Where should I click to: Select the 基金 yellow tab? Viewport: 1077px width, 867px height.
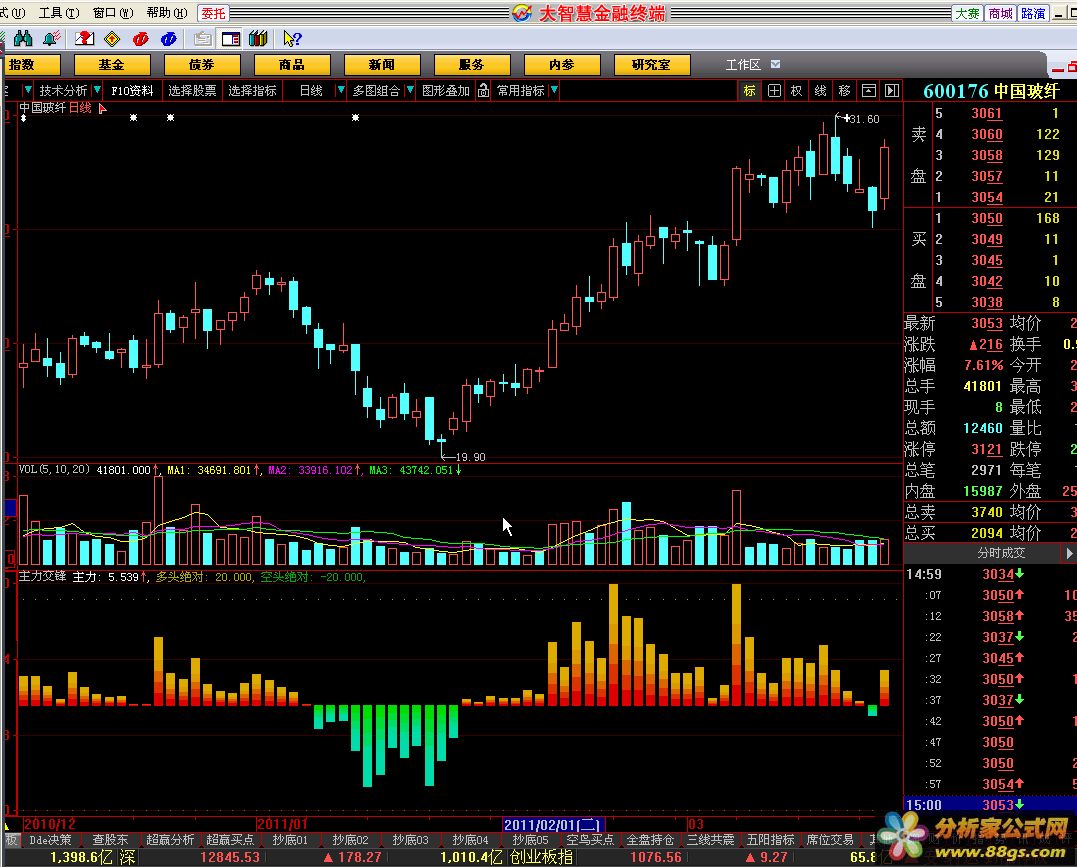pyautogui.click(x=112, y=65)
